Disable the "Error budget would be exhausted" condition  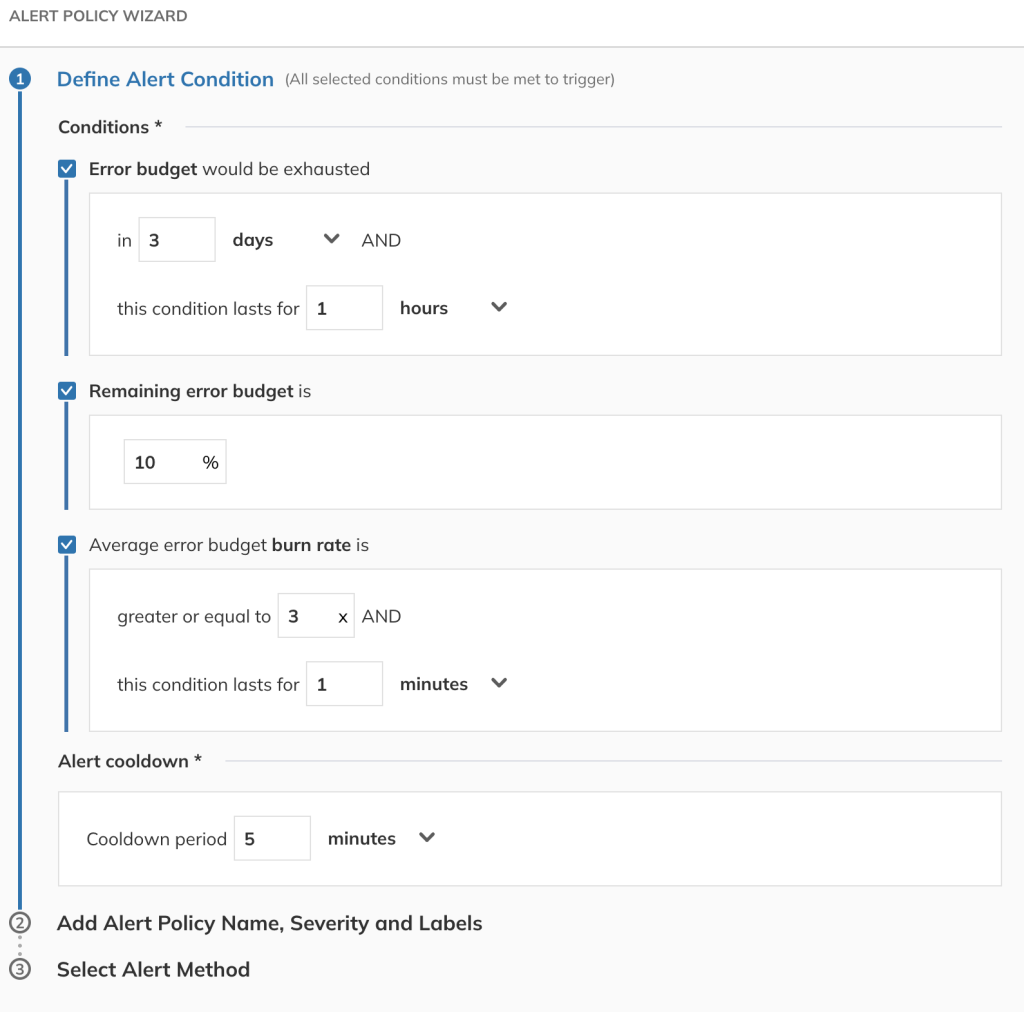pyautogui.click(x=66, y=168)
